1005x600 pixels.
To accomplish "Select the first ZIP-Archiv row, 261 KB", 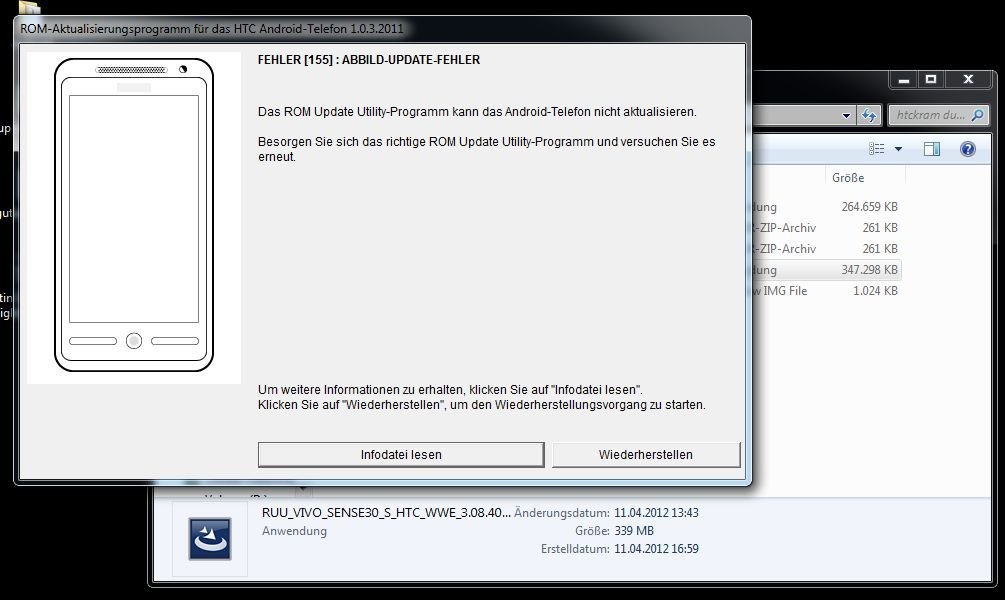I will 827,228.
